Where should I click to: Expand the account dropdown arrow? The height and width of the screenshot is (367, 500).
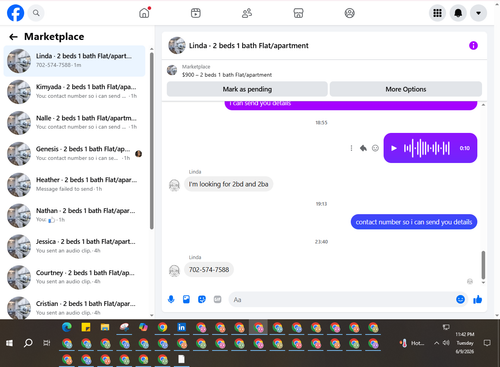point(478,13)
